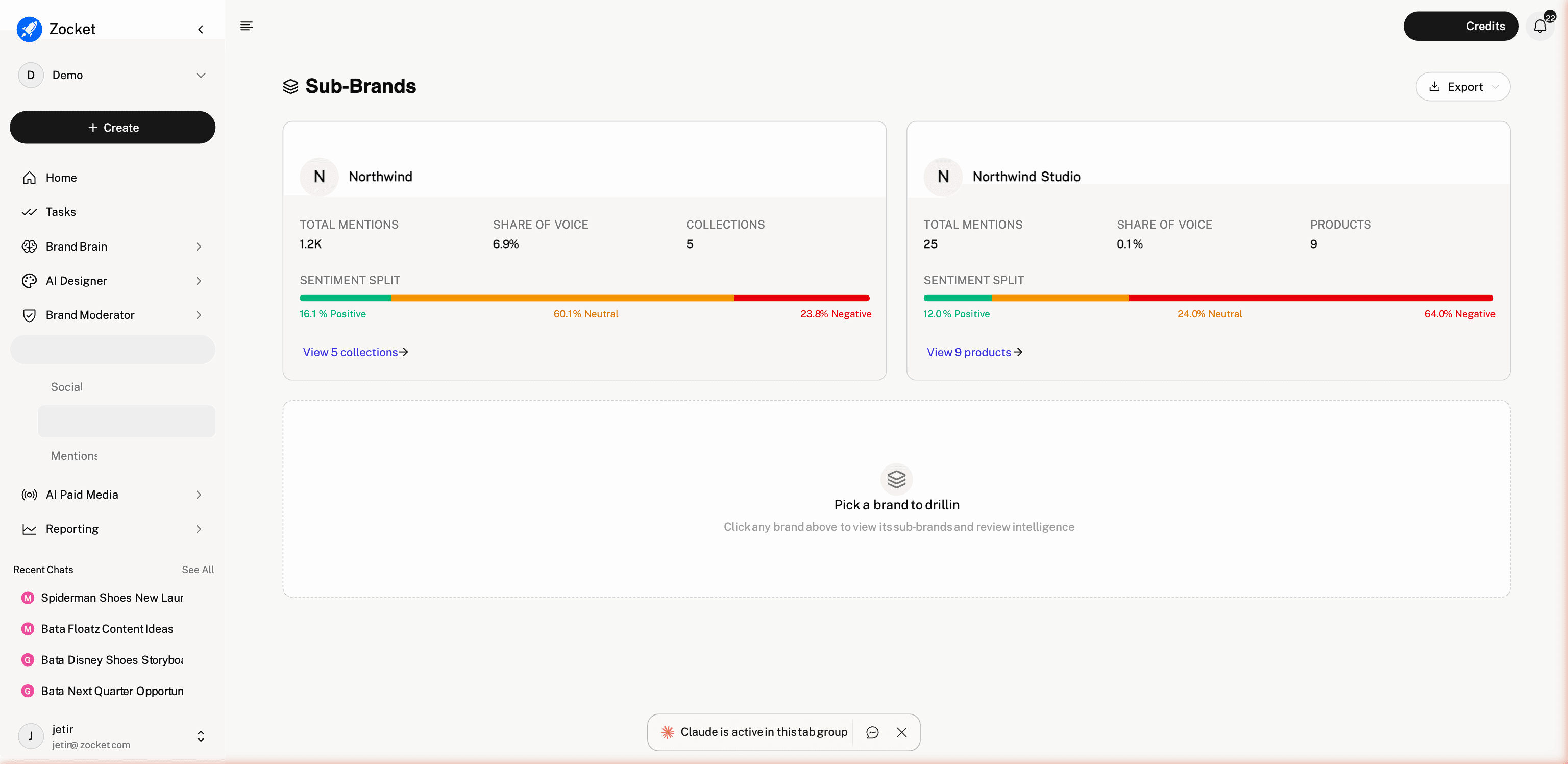
Task: Click the 60.1% Neutral label
Action: 585,313
